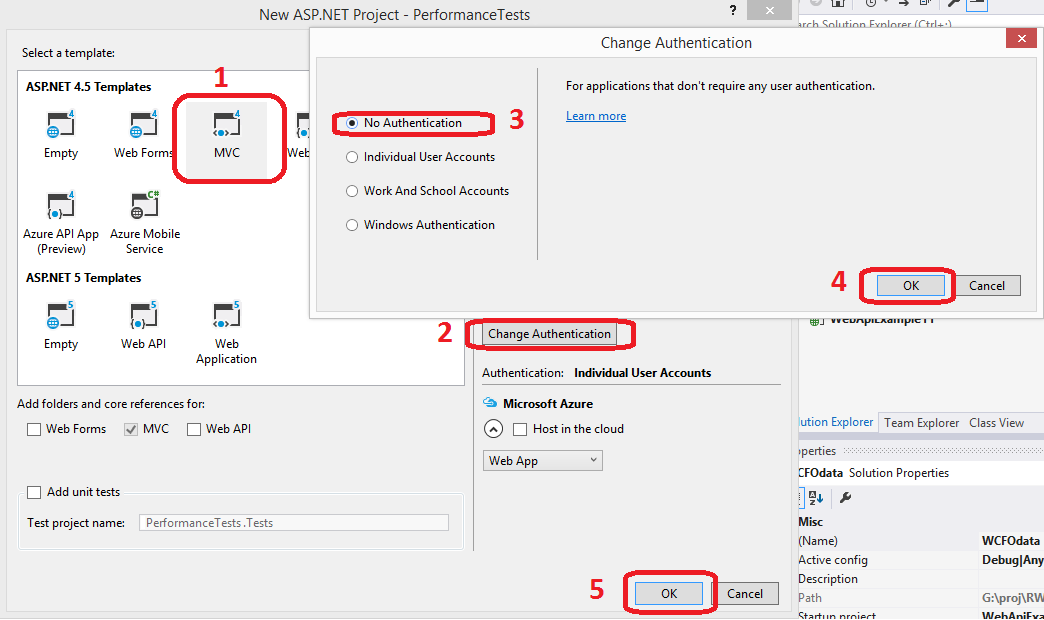Confirm with OK in Change Authentication dialog
Viewport: 1044px width, 620px height.
click(x=910, y=286)
